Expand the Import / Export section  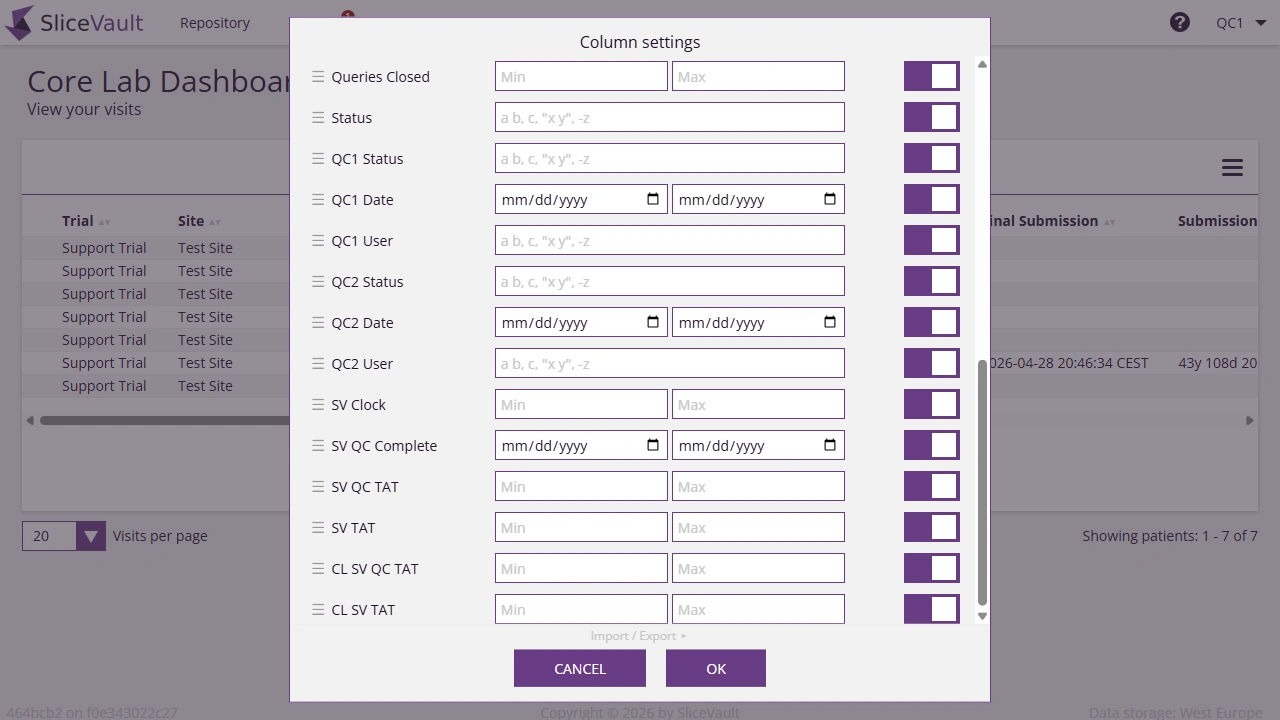[639, 635]
